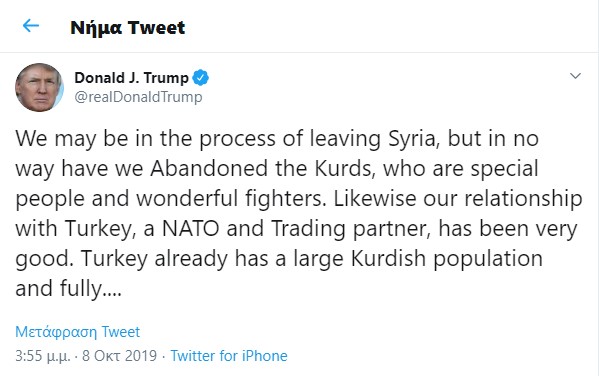The image size is (599, 376).
Task: Click the 3:55 μ.μ. timestamp
Action: [x=43, y=356]
